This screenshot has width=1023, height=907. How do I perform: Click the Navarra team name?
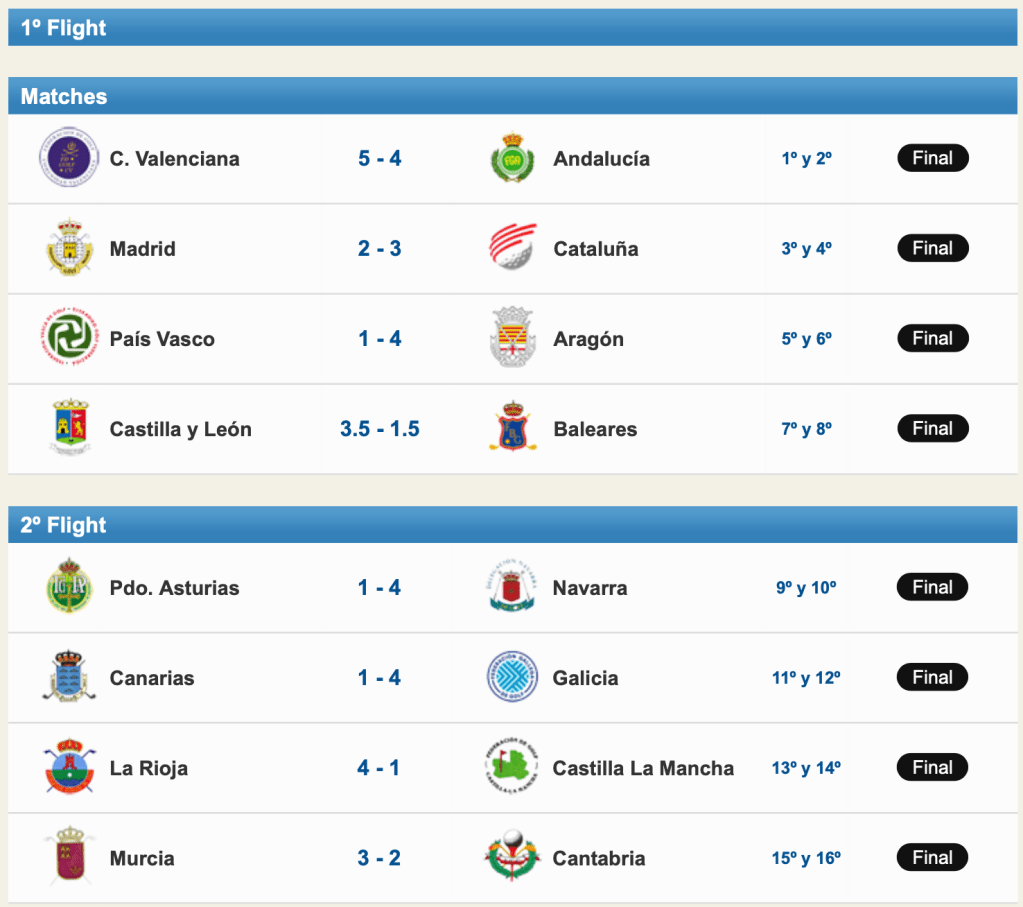[590, 588]
